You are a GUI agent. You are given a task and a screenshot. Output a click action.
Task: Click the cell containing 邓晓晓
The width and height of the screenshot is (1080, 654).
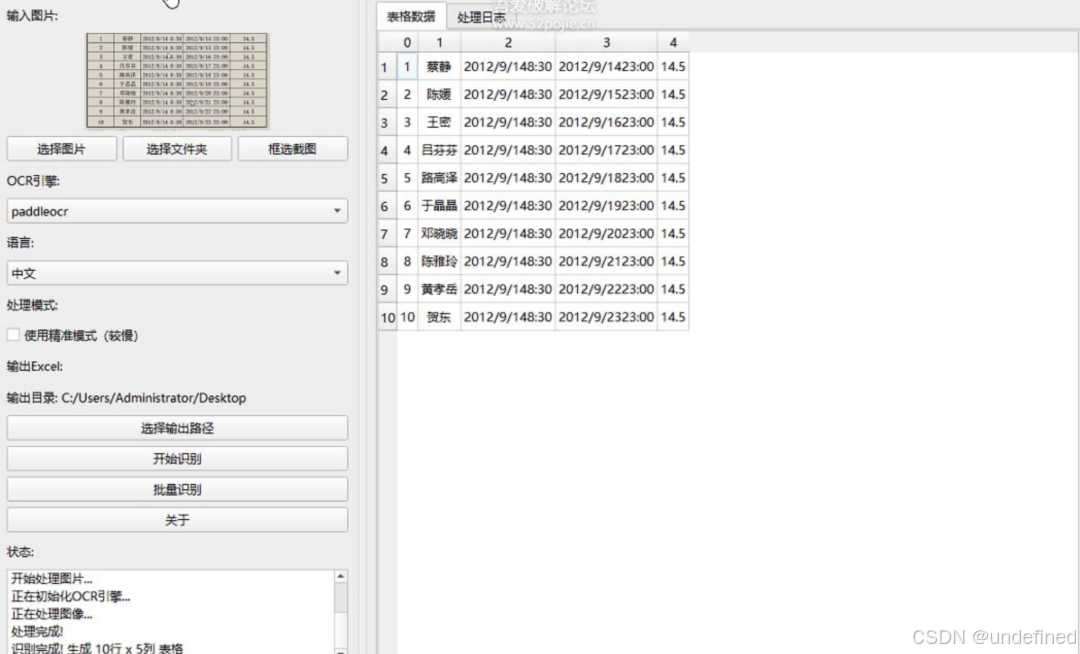439,233
